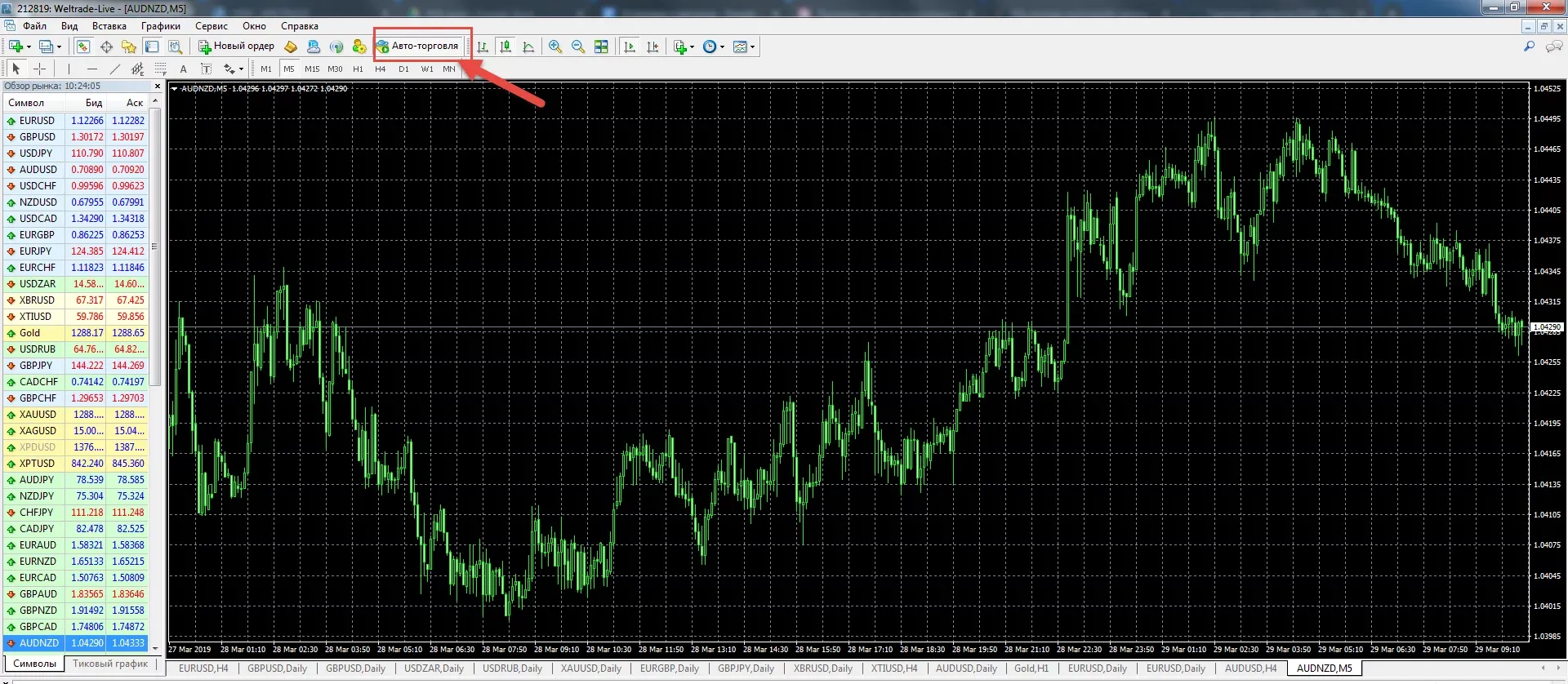This screenshot has width=1568, height=684.
Task: Close the Обзор рынка panel
Action: pyautogui.click(x=158, y=86)
